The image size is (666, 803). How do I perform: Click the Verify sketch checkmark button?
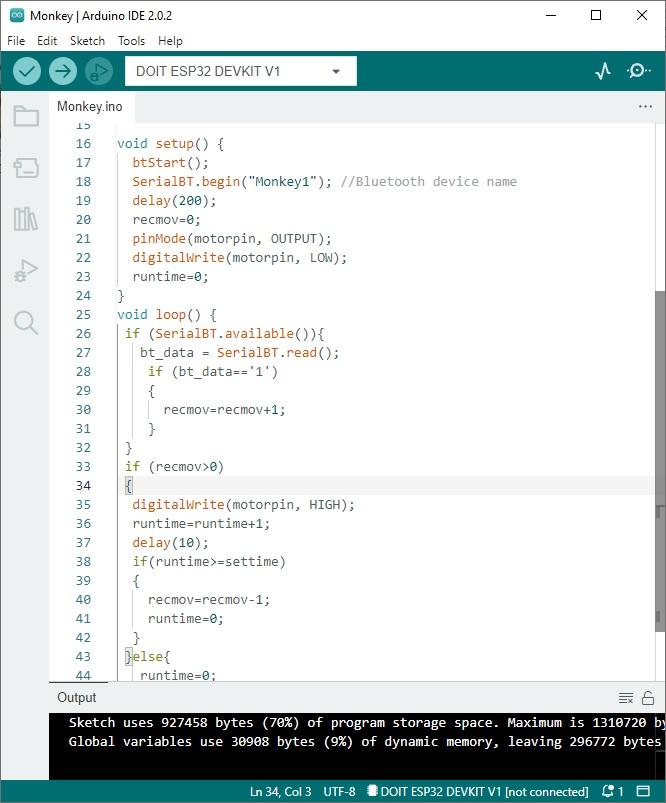(27, 71)
